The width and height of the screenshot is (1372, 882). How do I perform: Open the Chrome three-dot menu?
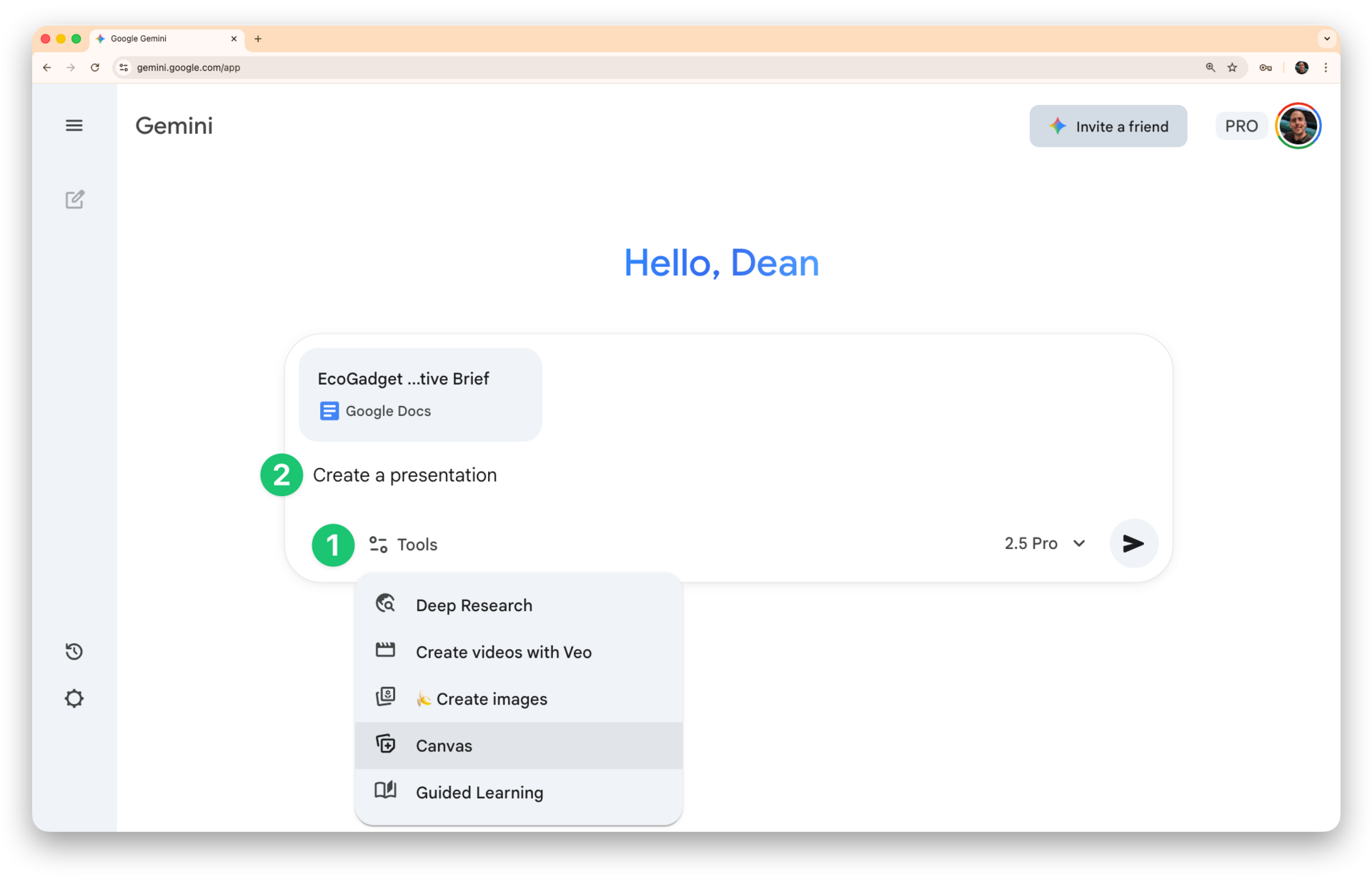click(x=1326, y=67)
